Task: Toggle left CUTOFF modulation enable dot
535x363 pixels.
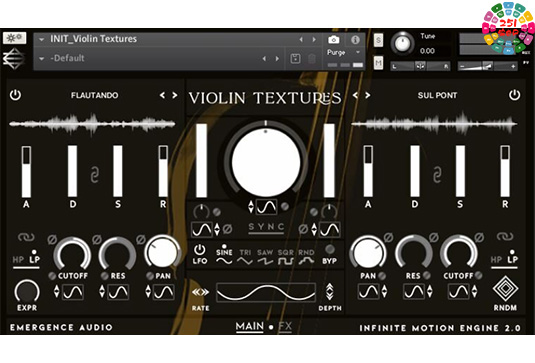Action: (x=52, y=276)
